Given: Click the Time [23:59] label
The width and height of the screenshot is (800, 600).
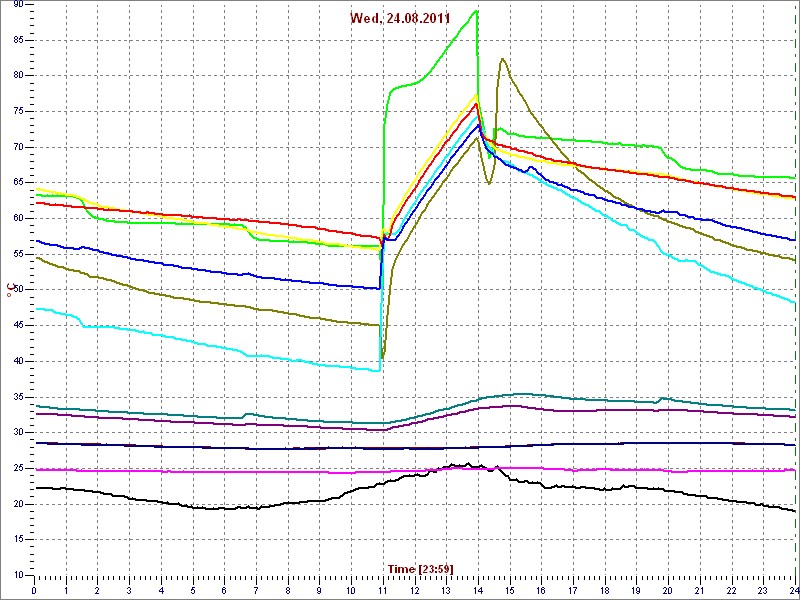Looking at the screenshot, I should tap(420, 569).
